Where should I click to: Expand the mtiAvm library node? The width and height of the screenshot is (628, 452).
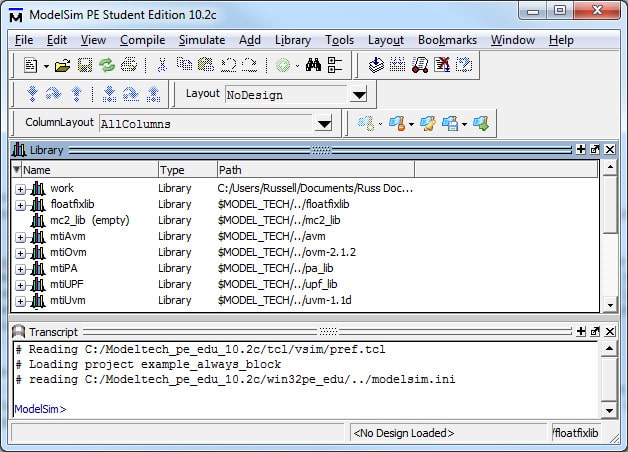tap(20, 237)
